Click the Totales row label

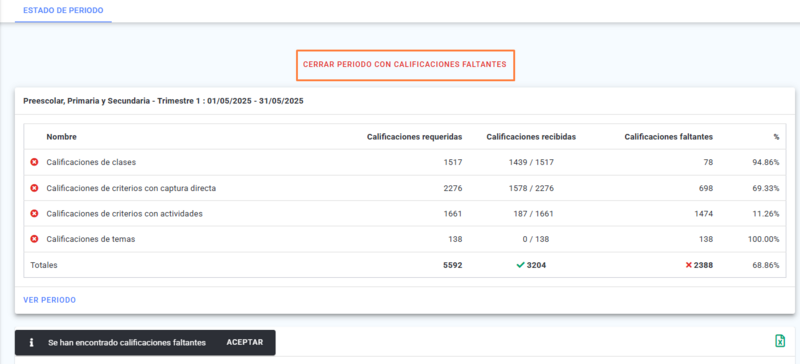(44, 265)
